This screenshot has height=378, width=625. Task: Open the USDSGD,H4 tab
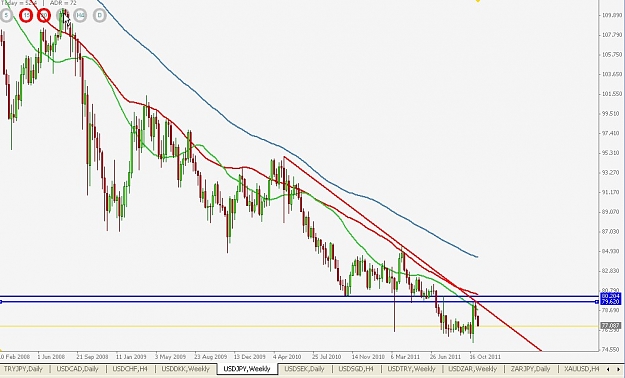pos(356,369)
